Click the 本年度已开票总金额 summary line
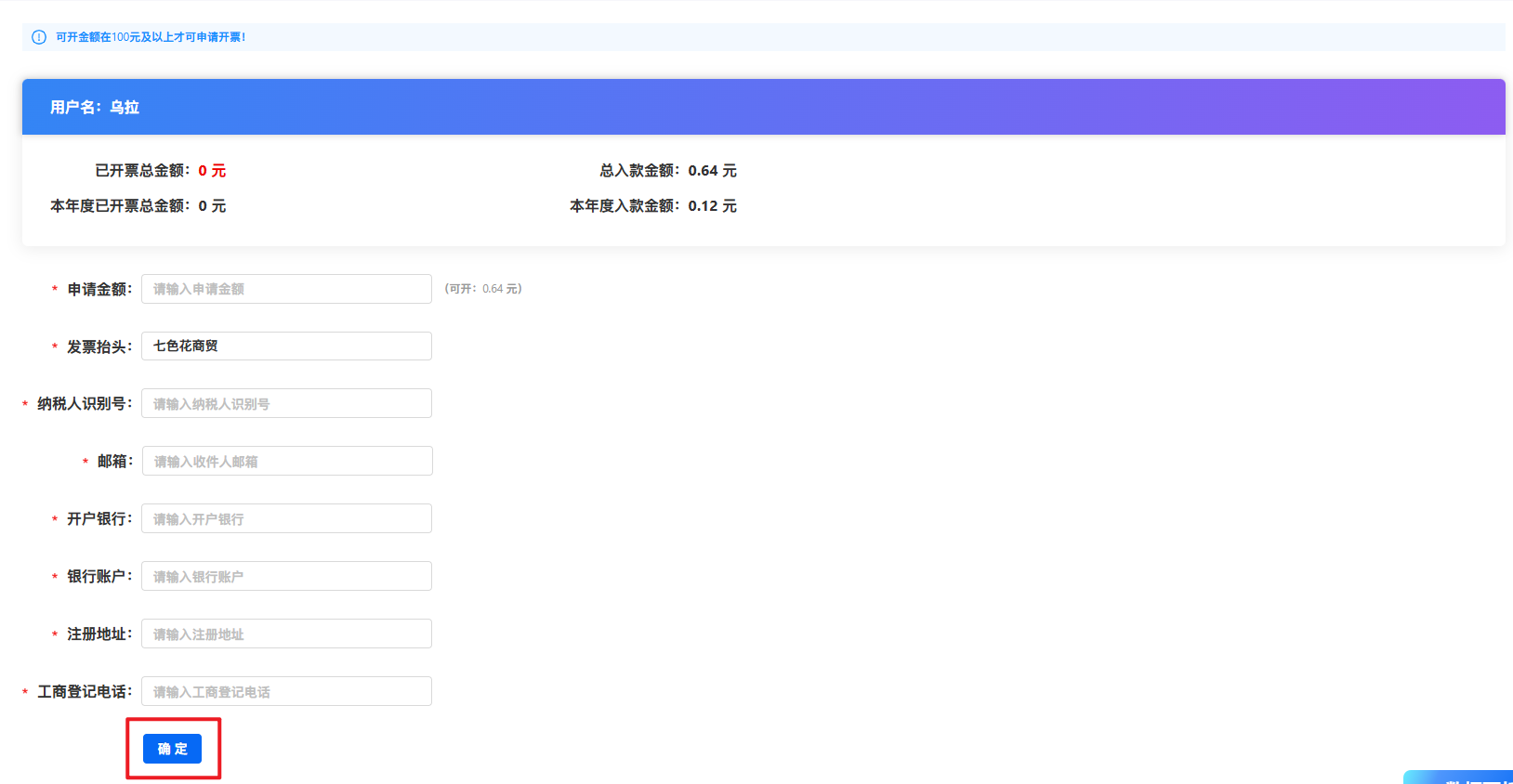Screen dimensions: 1513x784 [x=138, y=206]
